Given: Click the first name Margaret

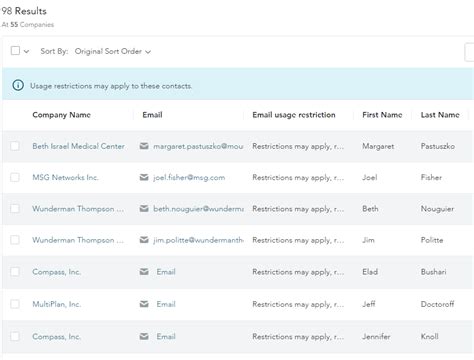Looking at the screenshot, I should [x=378, y=146].
